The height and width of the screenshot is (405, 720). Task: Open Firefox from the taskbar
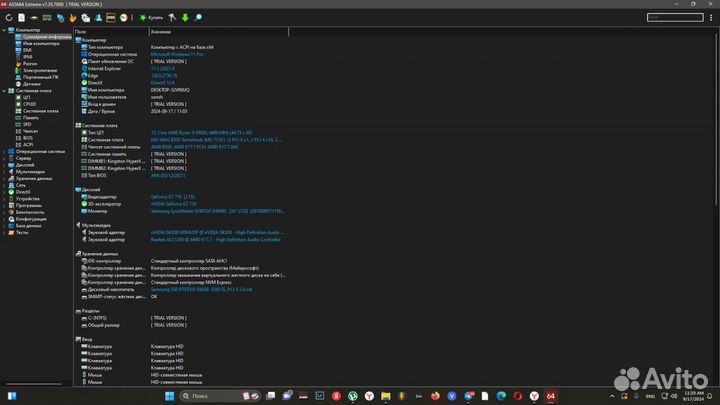435,396
